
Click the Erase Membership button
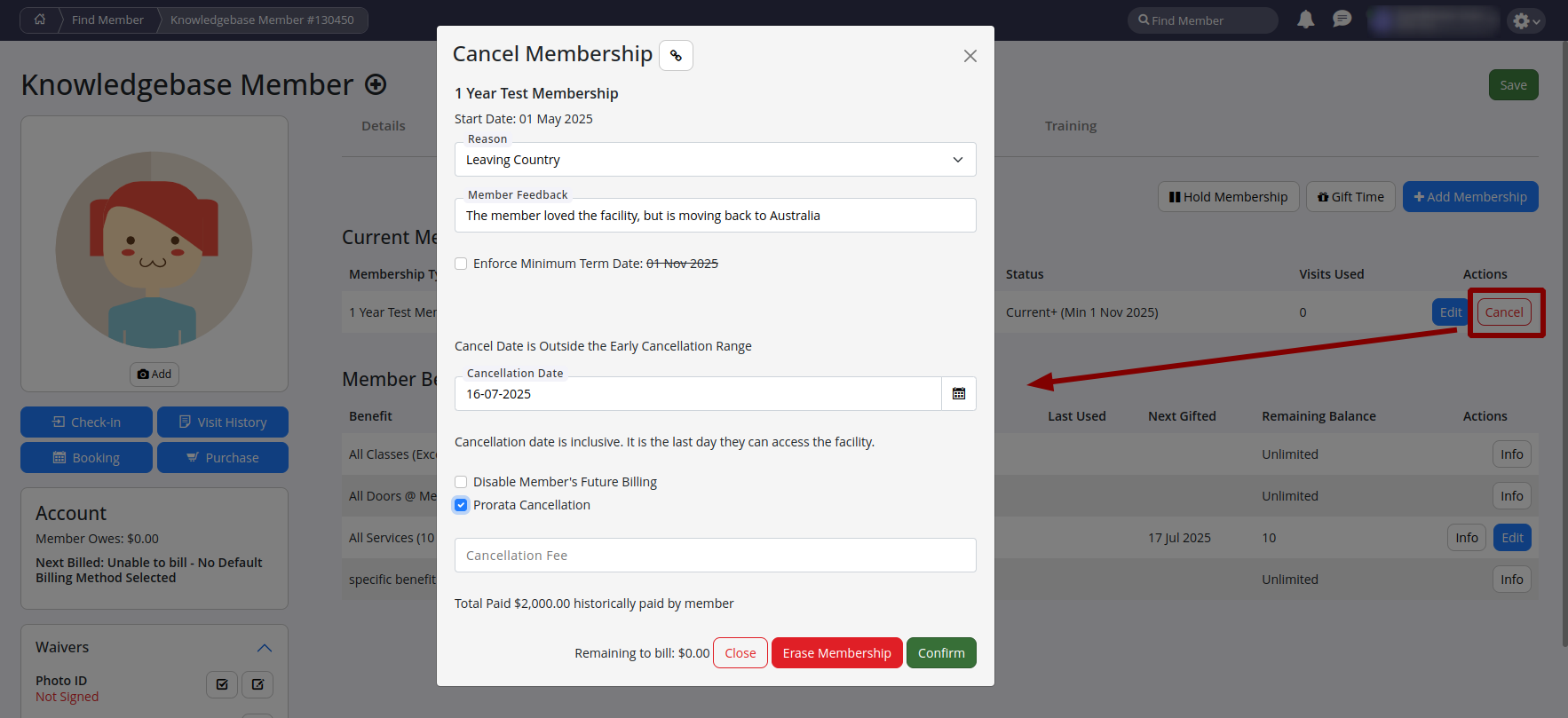tap(836, 653)
